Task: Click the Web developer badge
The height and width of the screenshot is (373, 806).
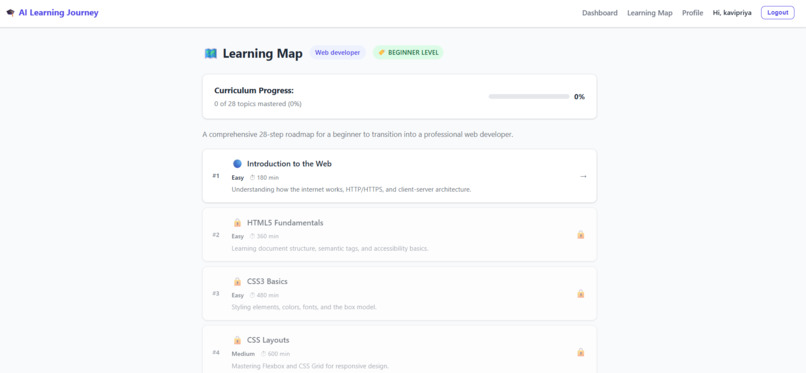Action: tap(337, 52)
